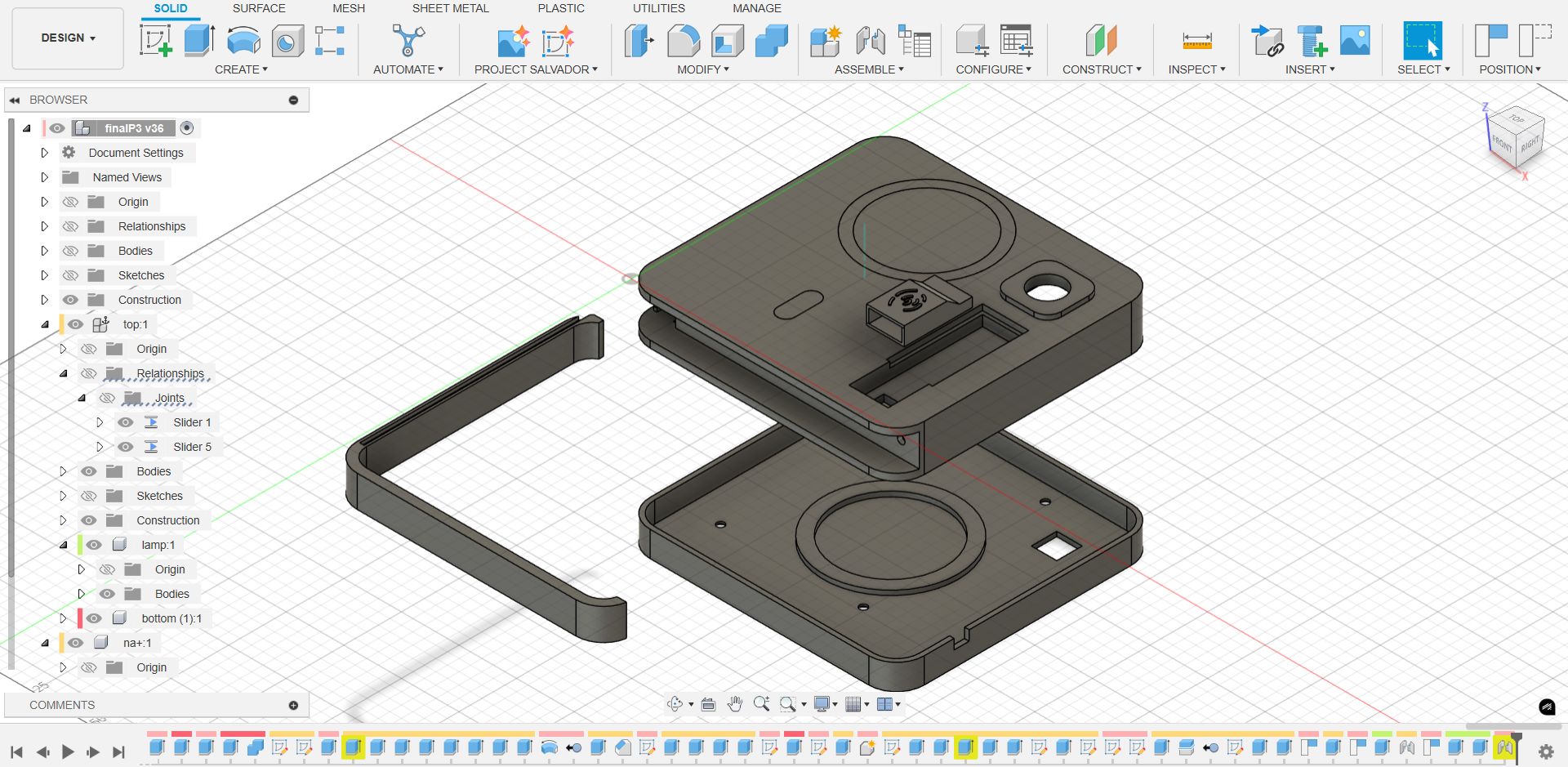Viewport: 1568px width, 767px height.
Task: Switch to the SURFACE tab
Action: click(259, 8)
